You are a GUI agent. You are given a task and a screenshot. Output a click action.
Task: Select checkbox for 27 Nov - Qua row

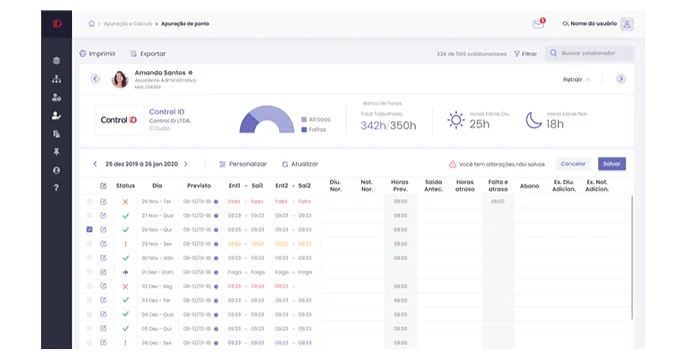point(89,216)
